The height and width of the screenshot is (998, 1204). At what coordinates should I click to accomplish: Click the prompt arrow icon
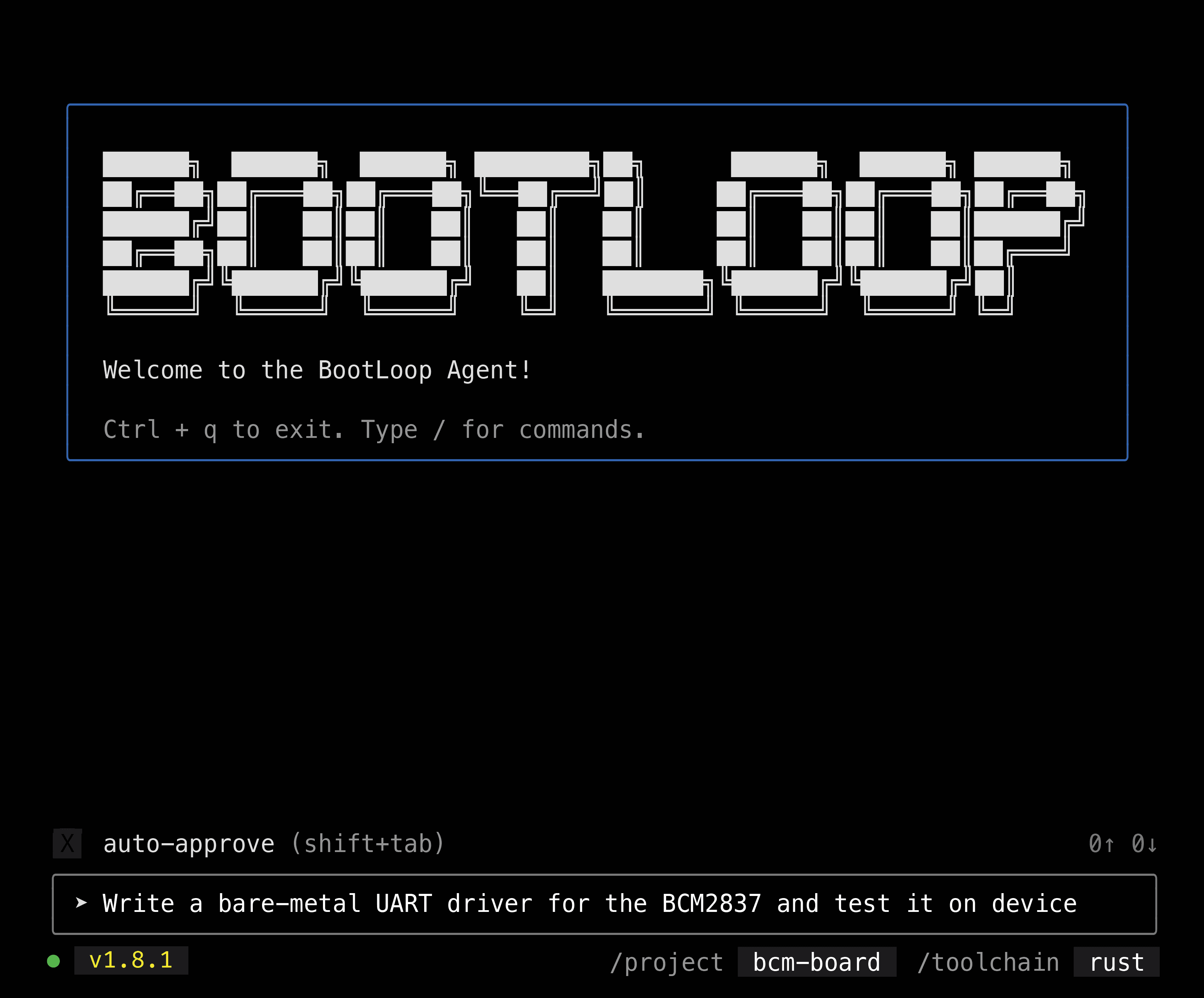[81, 903]
